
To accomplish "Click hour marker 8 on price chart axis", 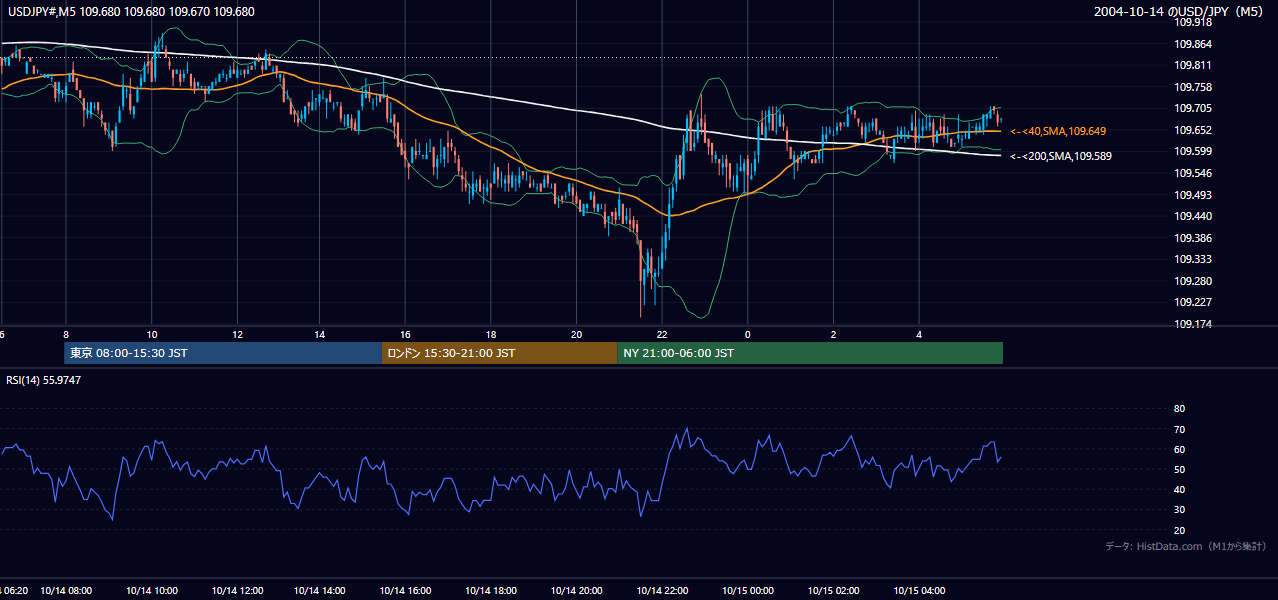I will pos(66,334).
